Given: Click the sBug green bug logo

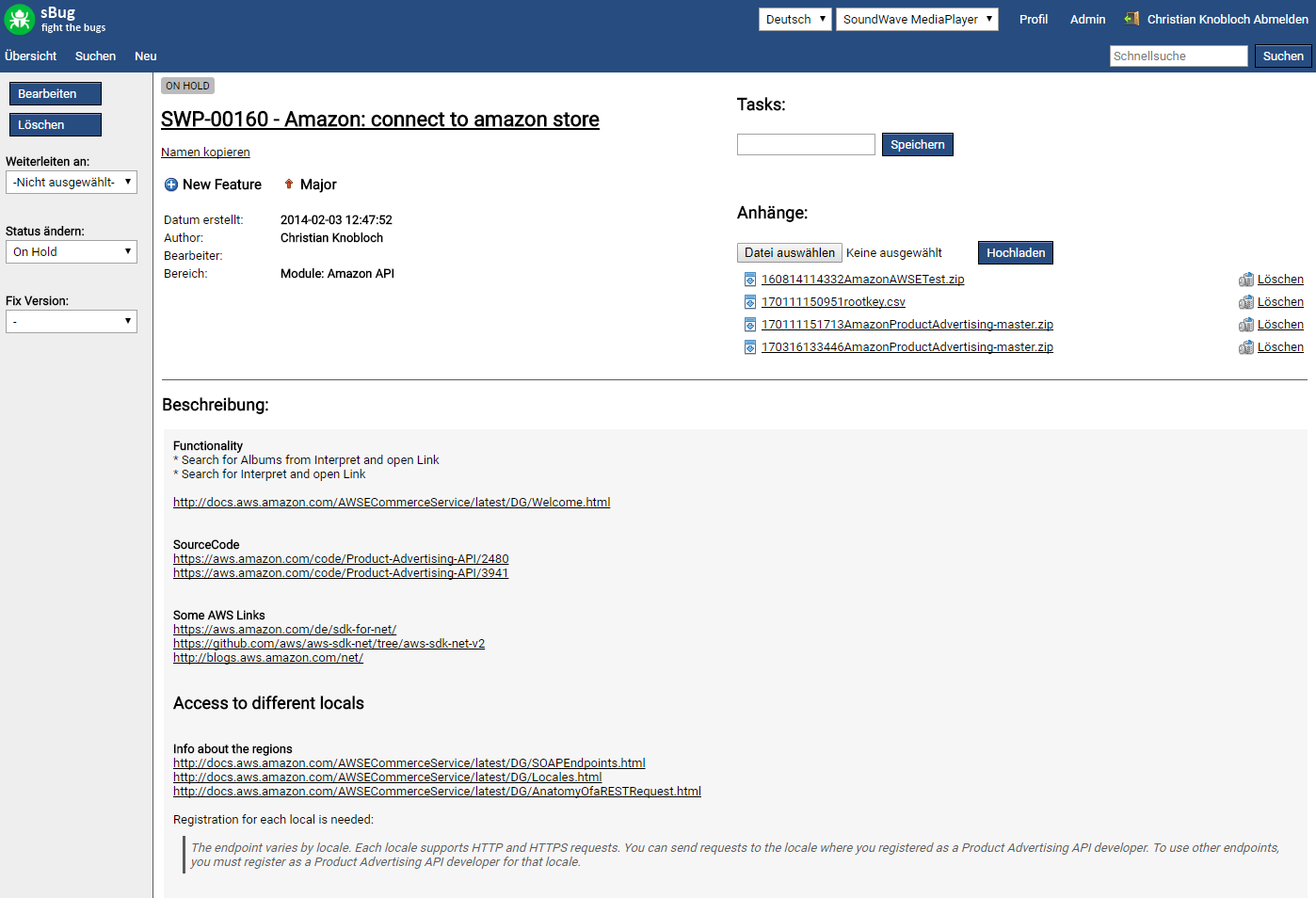Looking at the screenshot, I should (x=20, y=20).
